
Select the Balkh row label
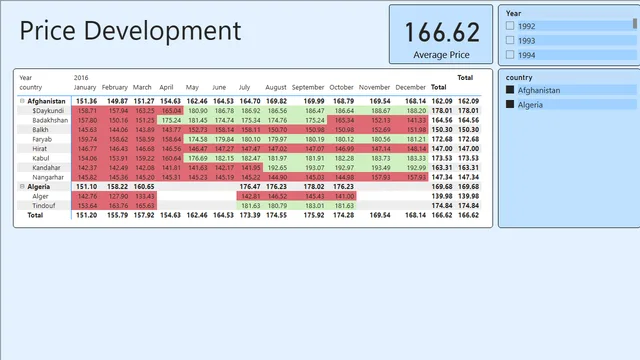pos(40,130)
